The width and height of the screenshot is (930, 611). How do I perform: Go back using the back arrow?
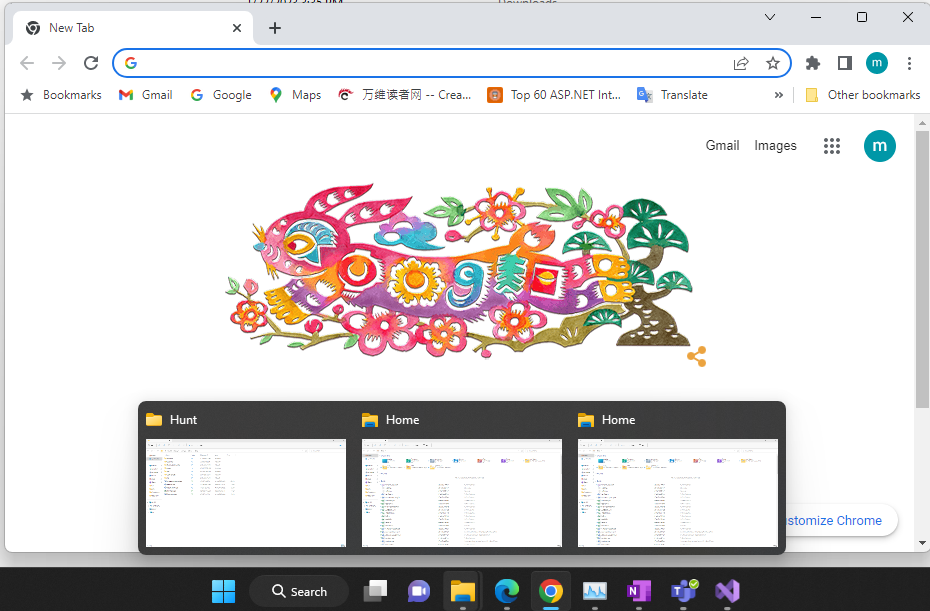point(27,63)
